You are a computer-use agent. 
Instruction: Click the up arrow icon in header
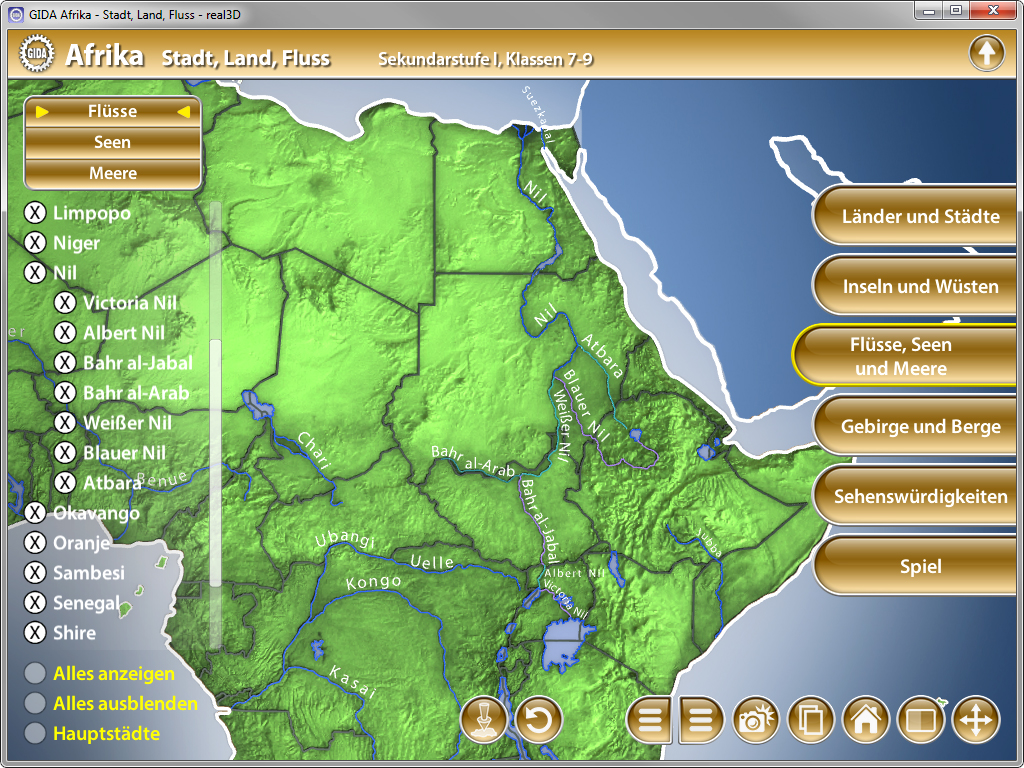point(986,53)
